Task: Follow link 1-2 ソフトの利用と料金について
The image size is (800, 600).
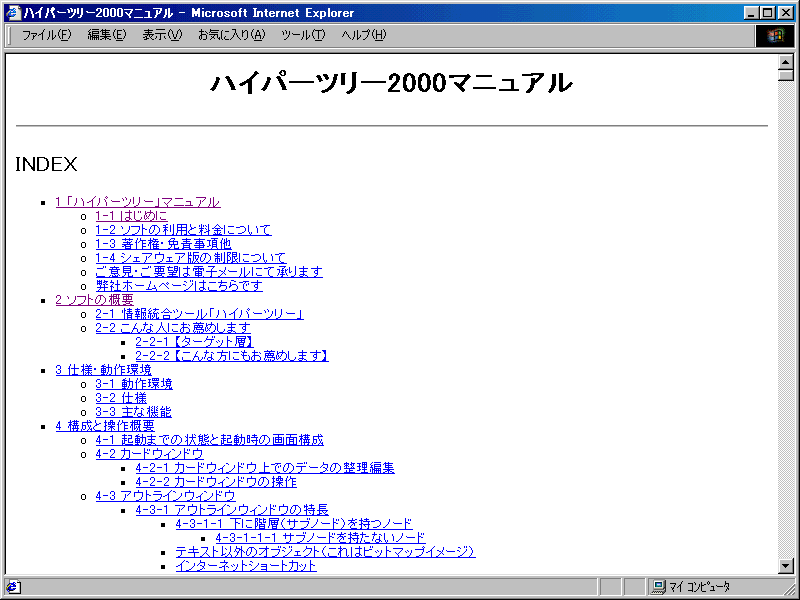Action: point(183,230)
